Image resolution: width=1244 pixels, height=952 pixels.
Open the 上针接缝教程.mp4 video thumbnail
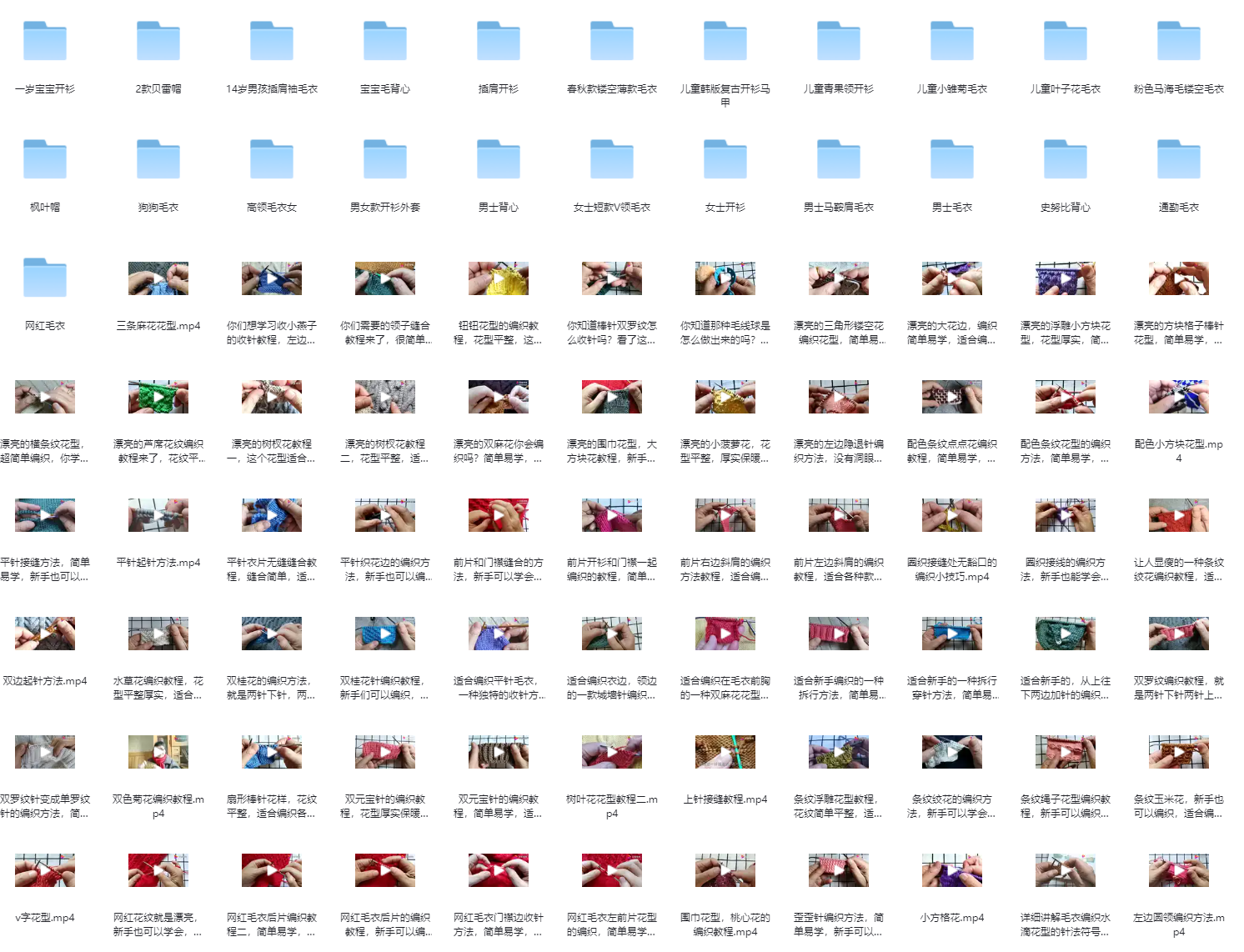tap(725, 752)
